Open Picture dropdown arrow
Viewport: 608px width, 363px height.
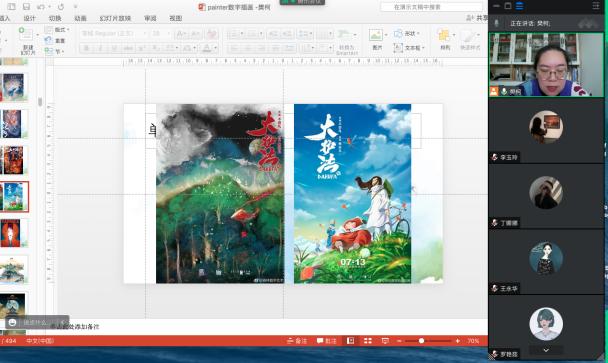point(386,35)
